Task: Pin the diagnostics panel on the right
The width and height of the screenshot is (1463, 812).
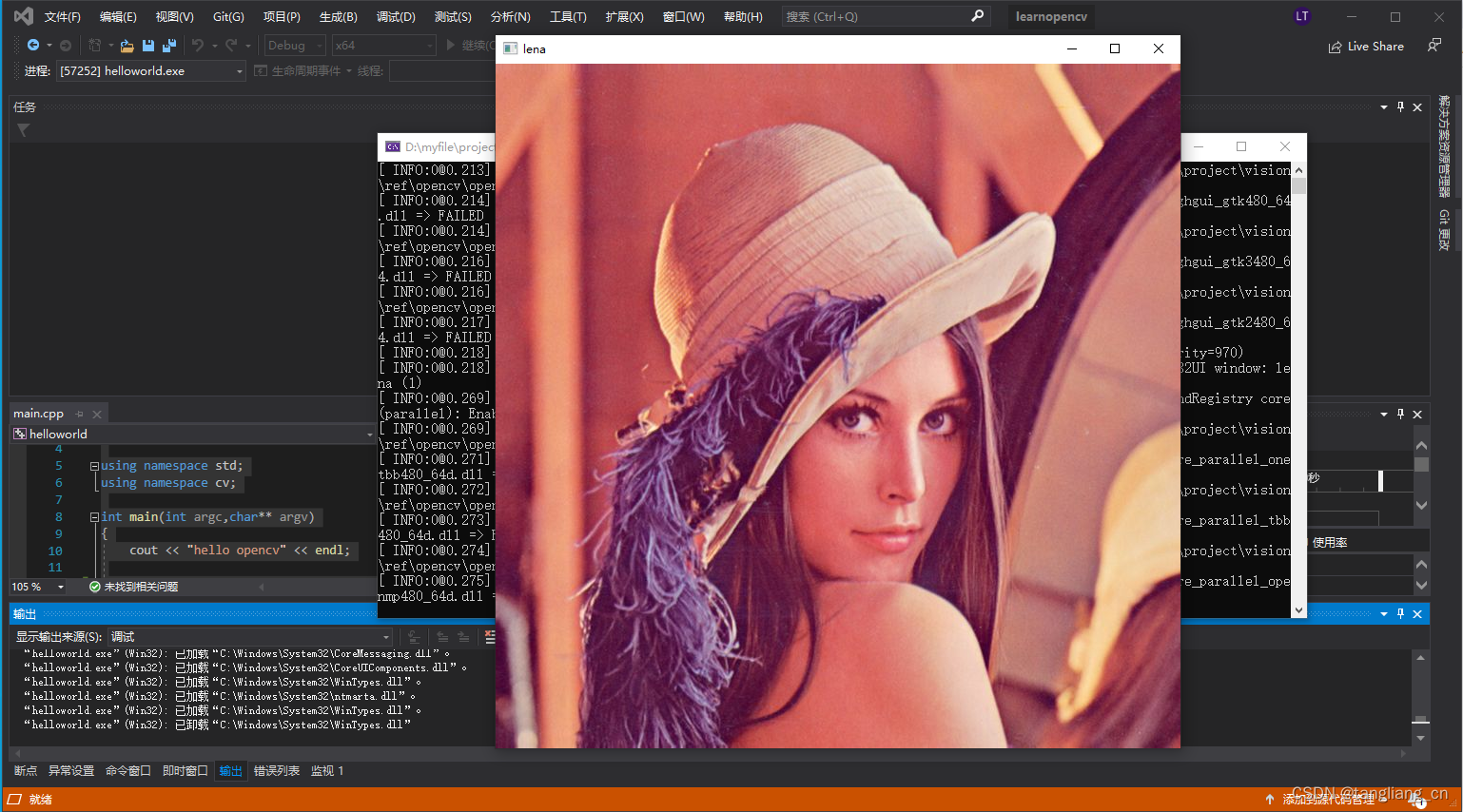Action: point(1400,415)
